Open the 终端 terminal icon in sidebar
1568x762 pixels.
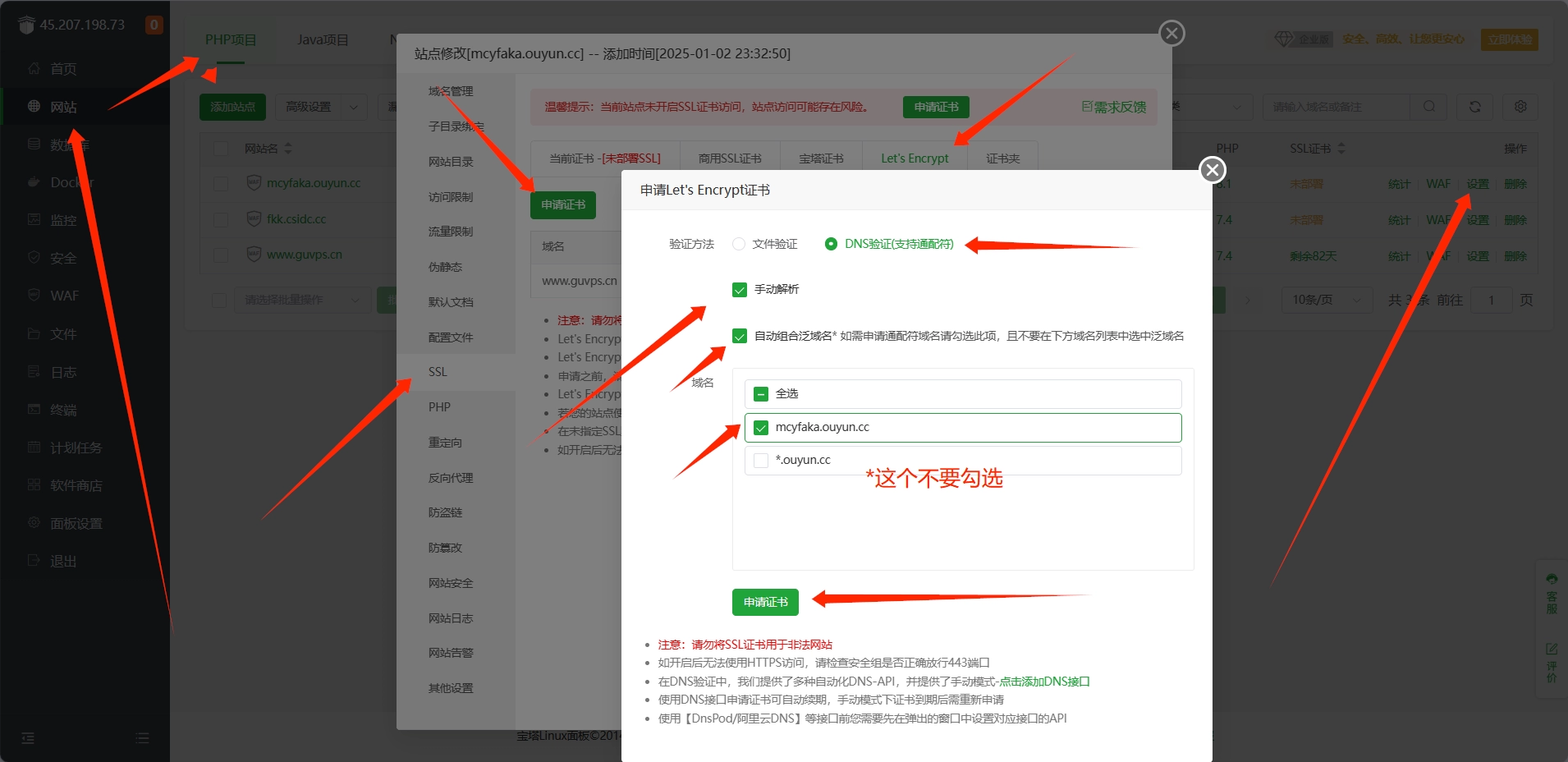coord(34,409)
